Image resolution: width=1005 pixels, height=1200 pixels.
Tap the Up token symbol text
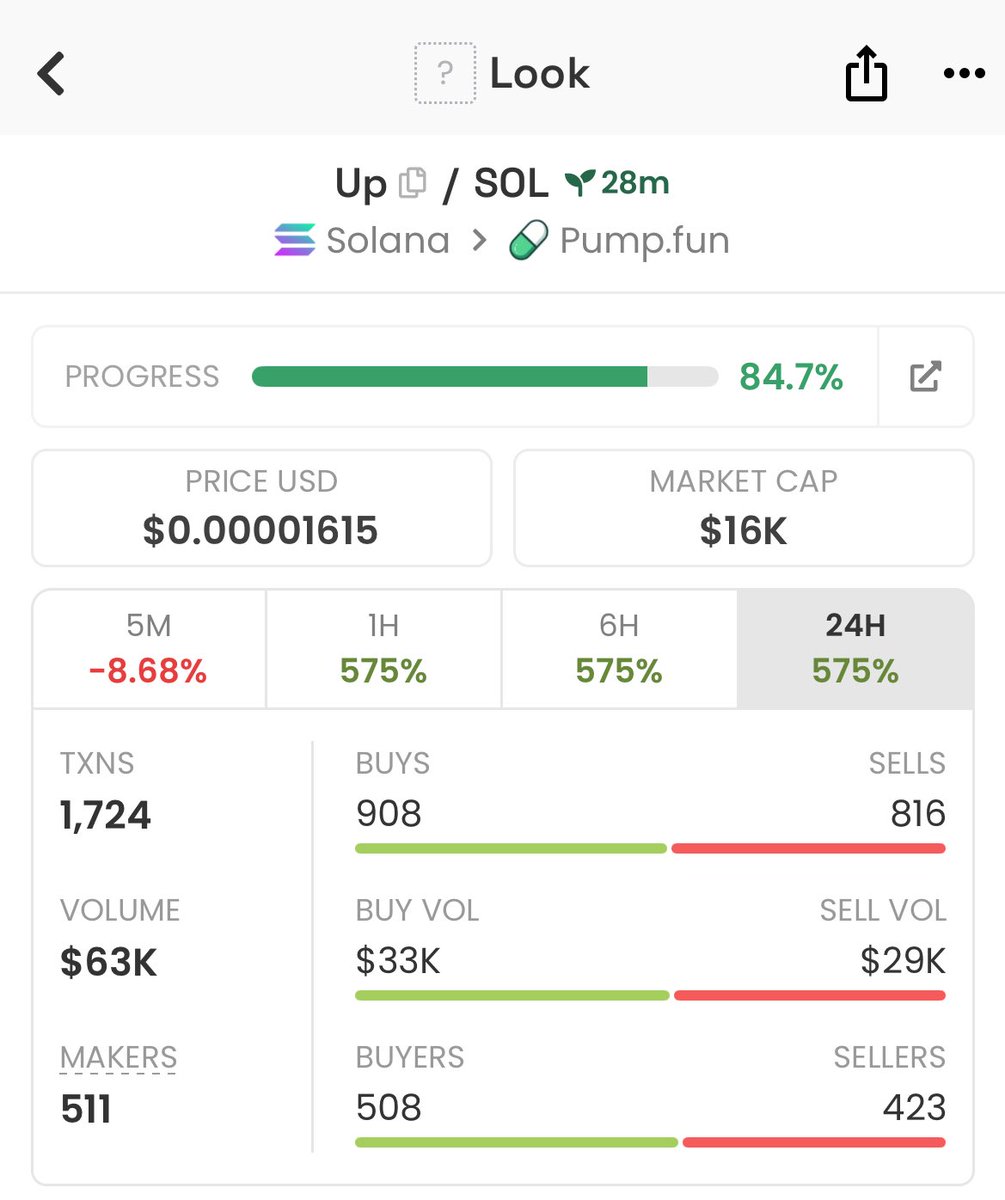coord(361,184)
